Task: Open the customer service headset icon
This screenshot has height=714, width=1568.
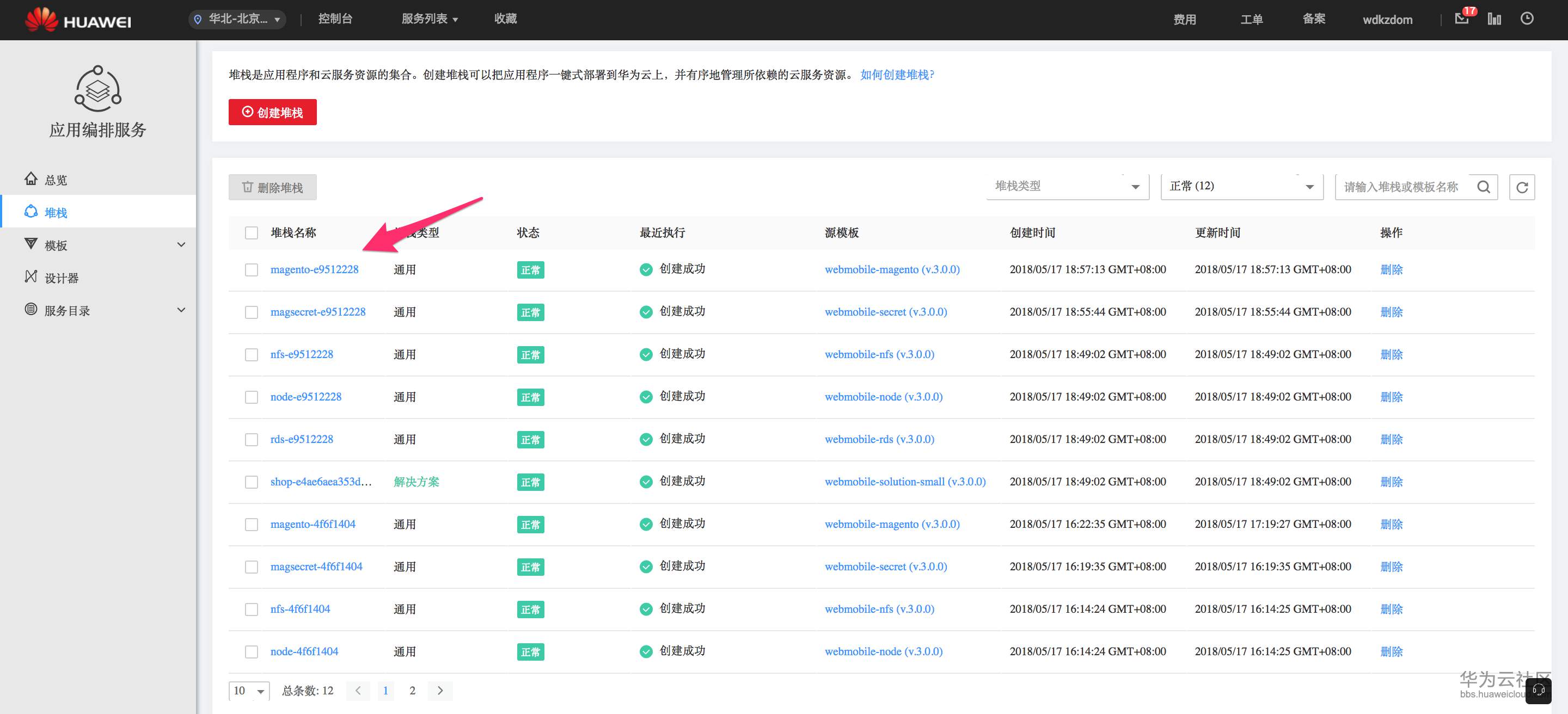Action: pyautogui.click(x=1538, y=690)
